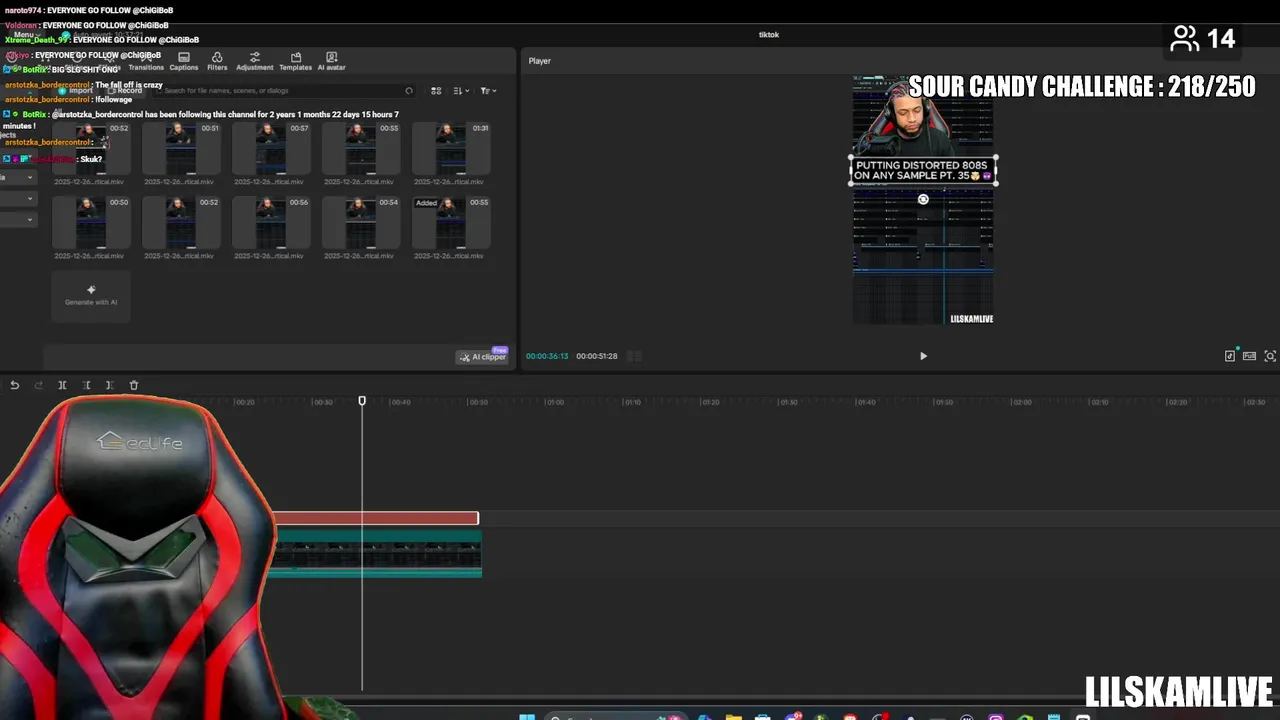The height and width of the screenshot is (720, 1280).
Task: Redo the last timeline action
Action: 38,385
